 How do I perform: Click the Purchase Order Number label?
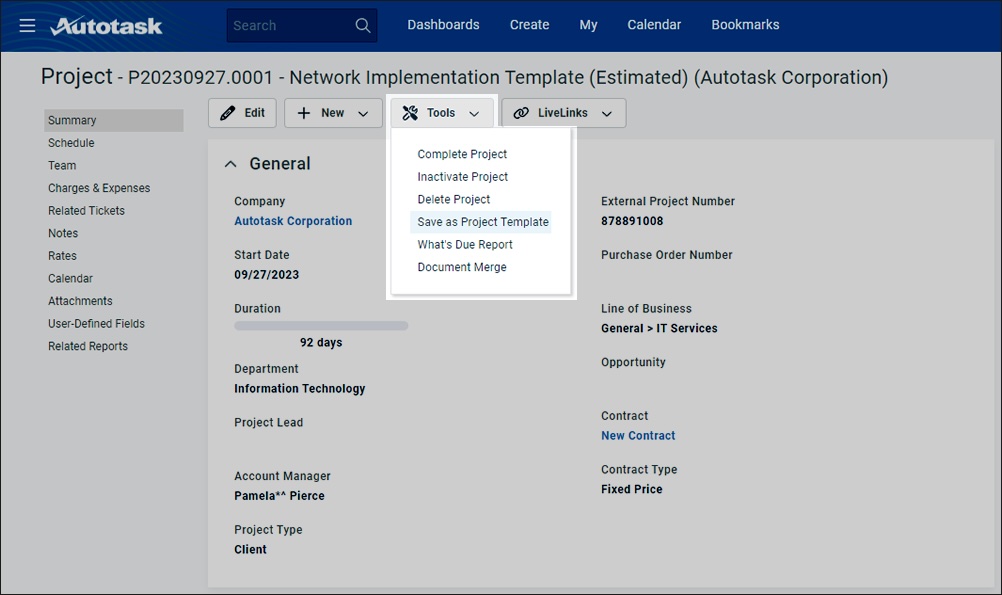(x=667, y=255)
